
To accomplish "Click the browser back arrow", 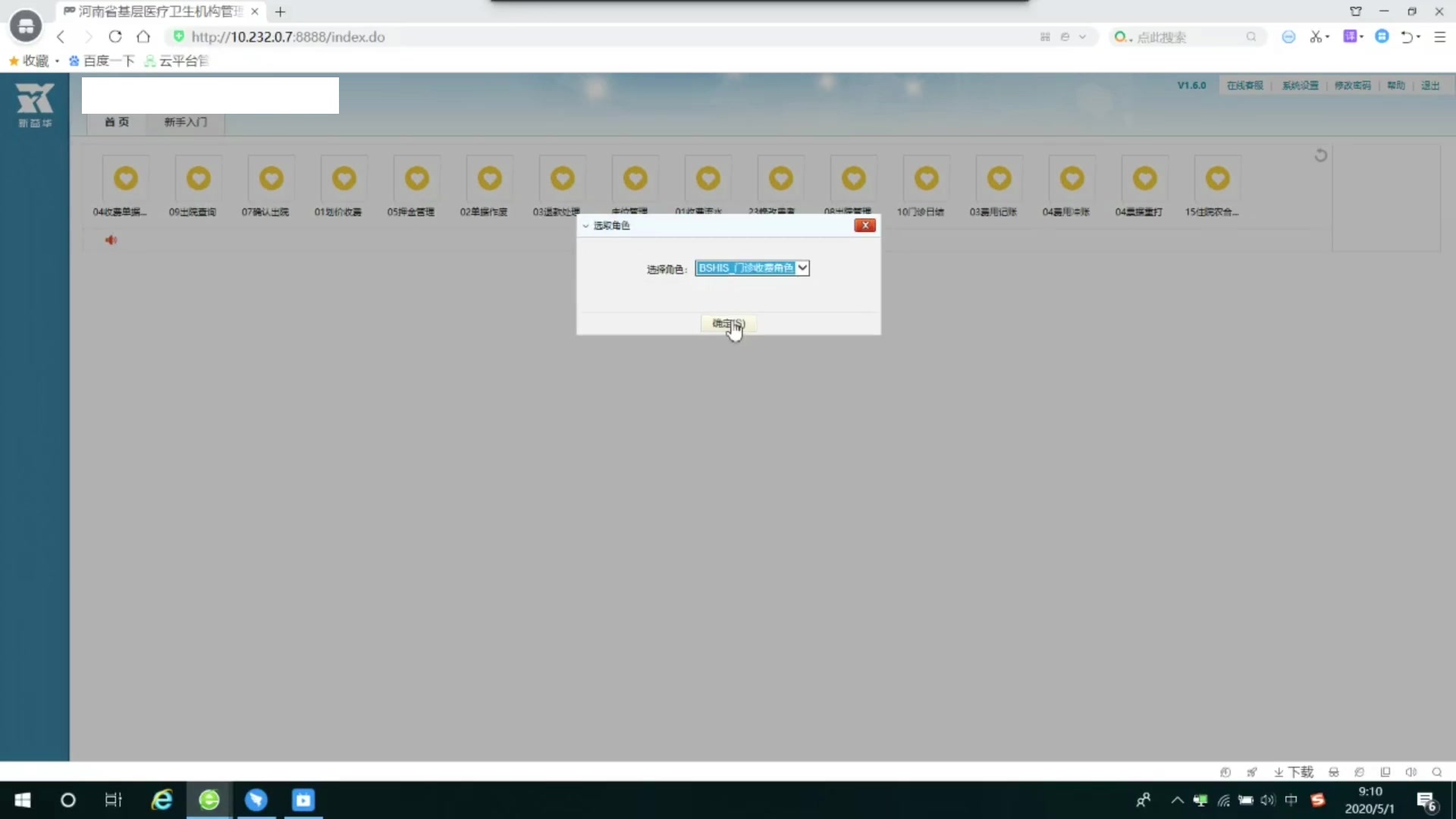I will click(x=61, y=36).
